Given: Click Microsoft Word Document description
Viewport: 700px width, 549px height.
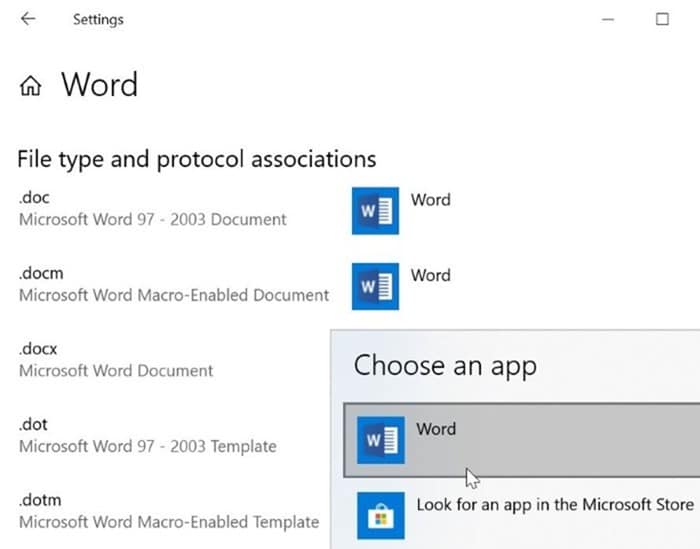Looking at the screenshot, I should pos(116,371).
